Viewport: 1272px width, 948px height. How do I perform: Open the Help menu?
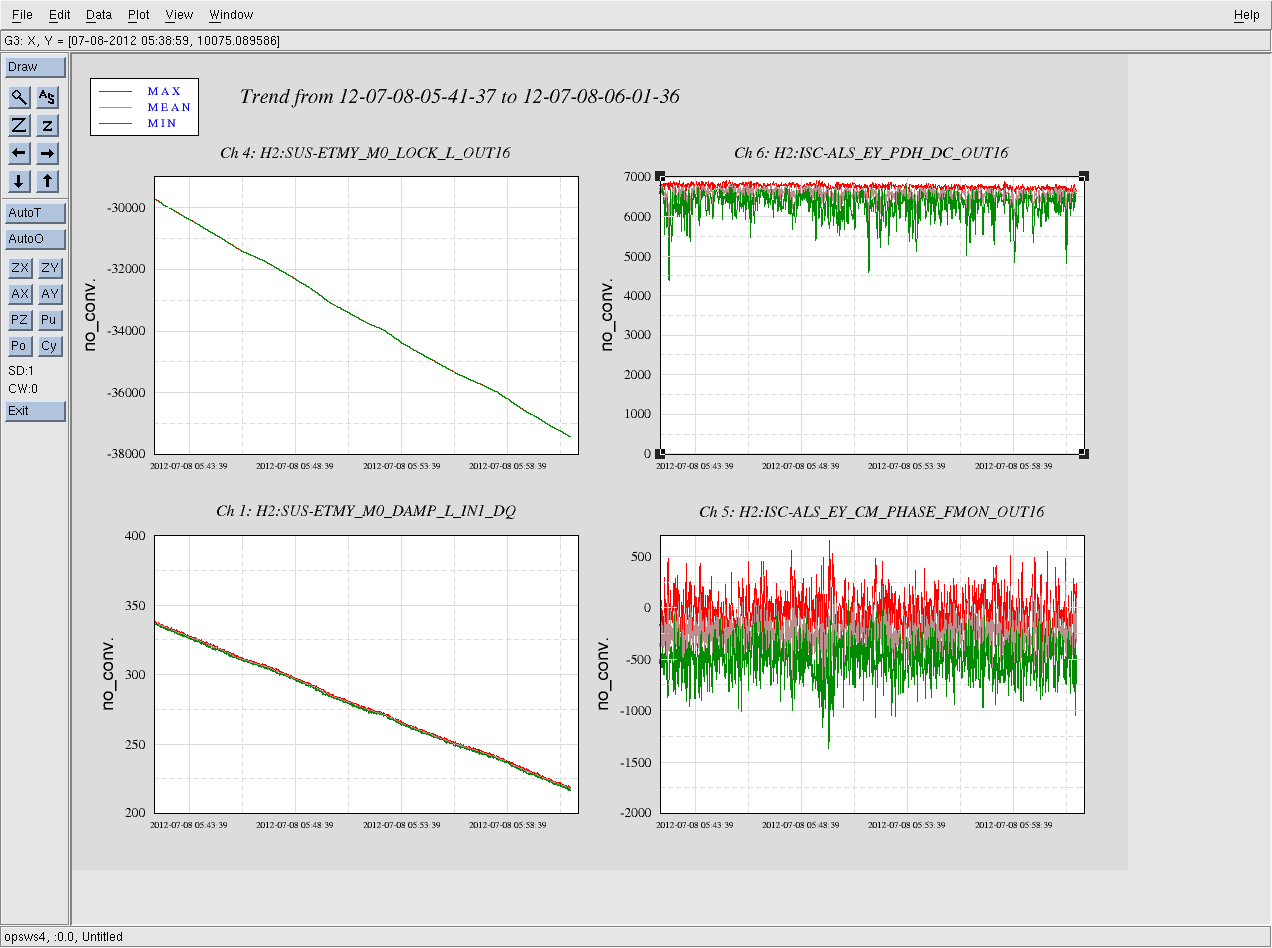[1246, 15]
